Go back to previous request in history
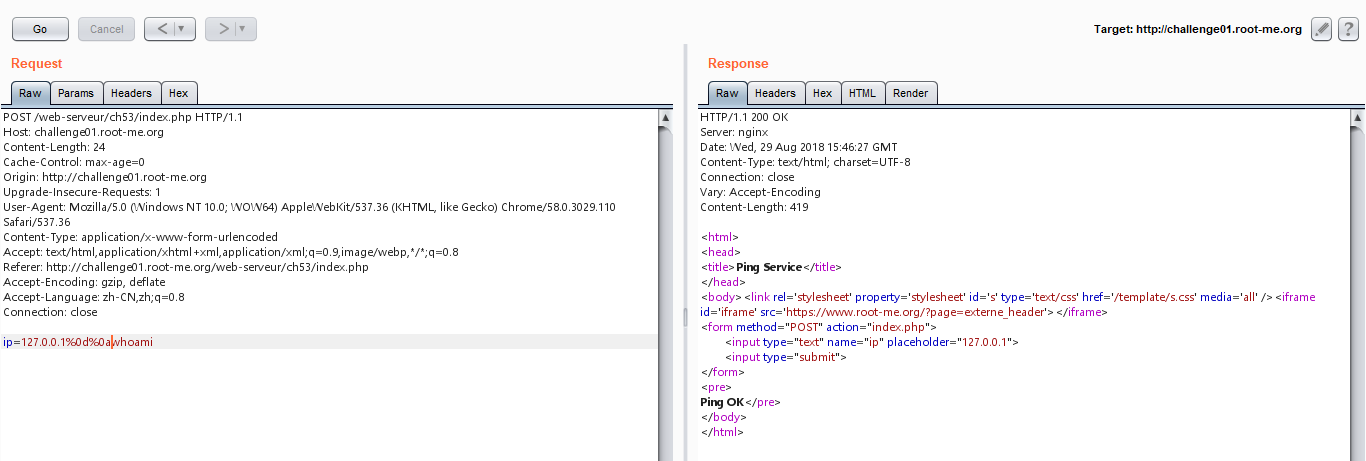Image resolution: width=1366 pixels, height=461 pixels. coord(162,29)
